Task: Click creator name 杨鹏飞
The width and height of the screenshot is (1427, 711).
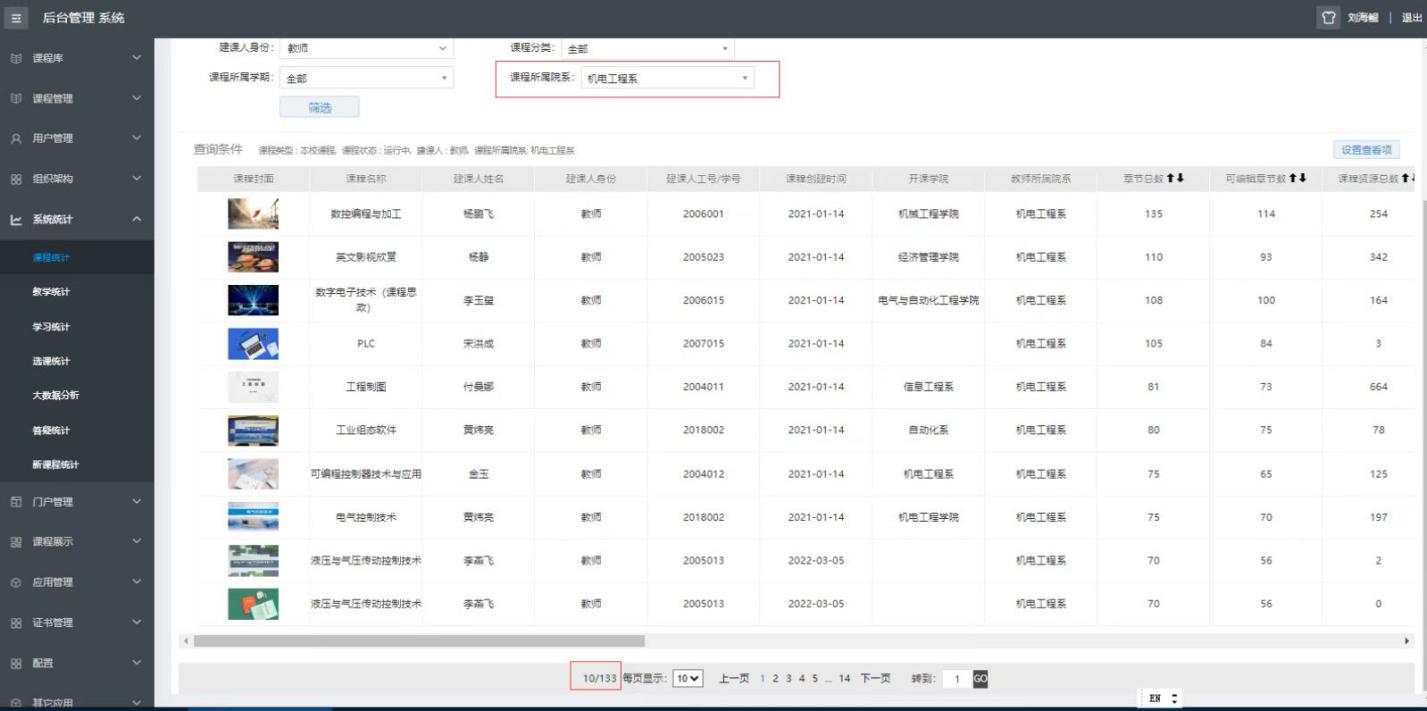Action: point(478,214)
